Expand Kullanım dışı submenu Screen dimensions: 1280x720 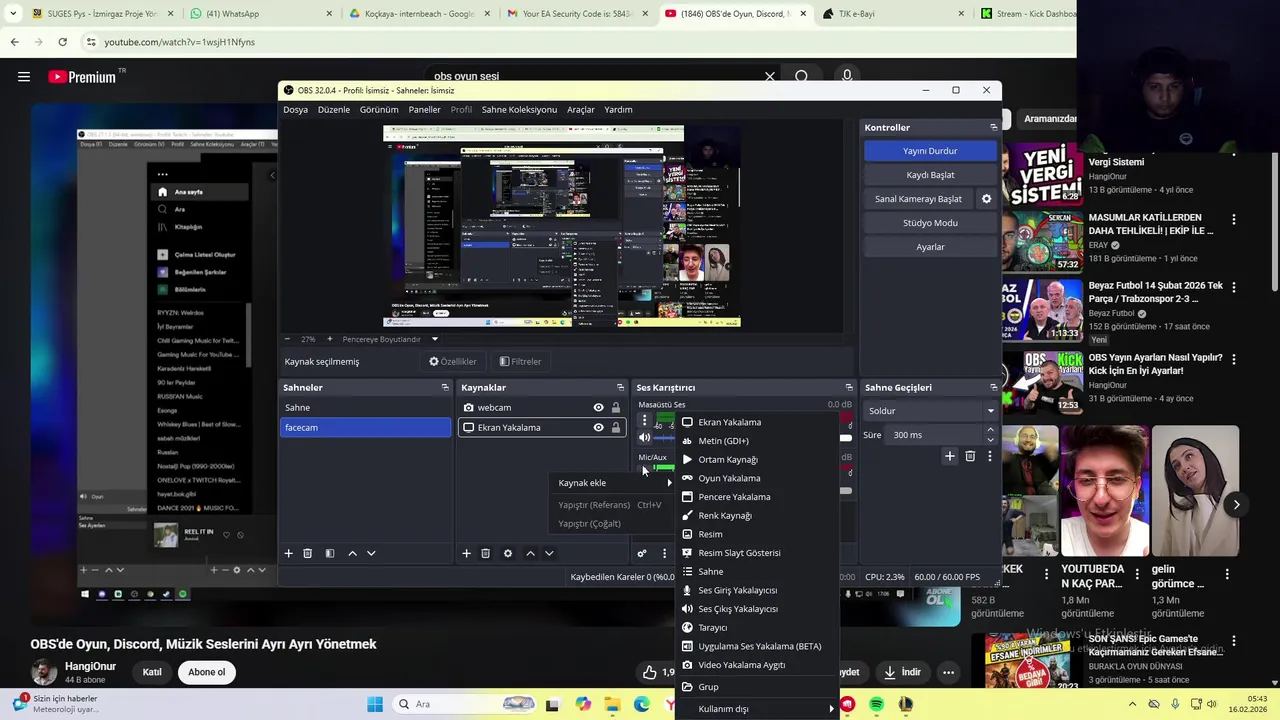click(757, 709)
